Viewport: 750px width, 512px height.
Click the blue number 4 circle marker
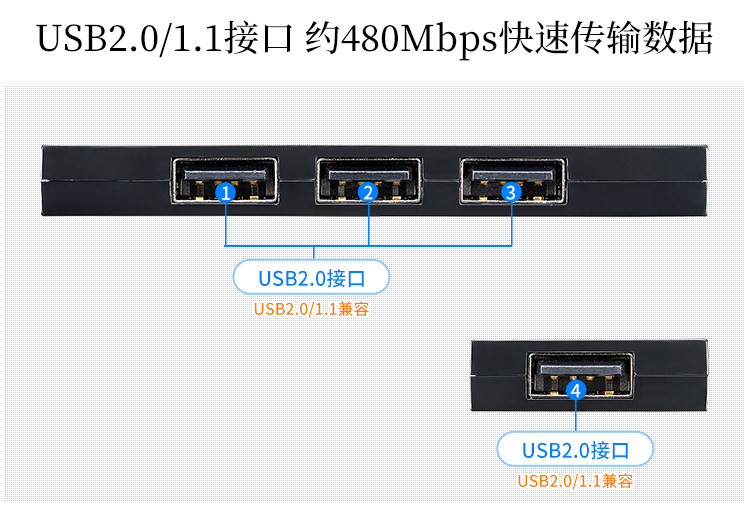576,390
